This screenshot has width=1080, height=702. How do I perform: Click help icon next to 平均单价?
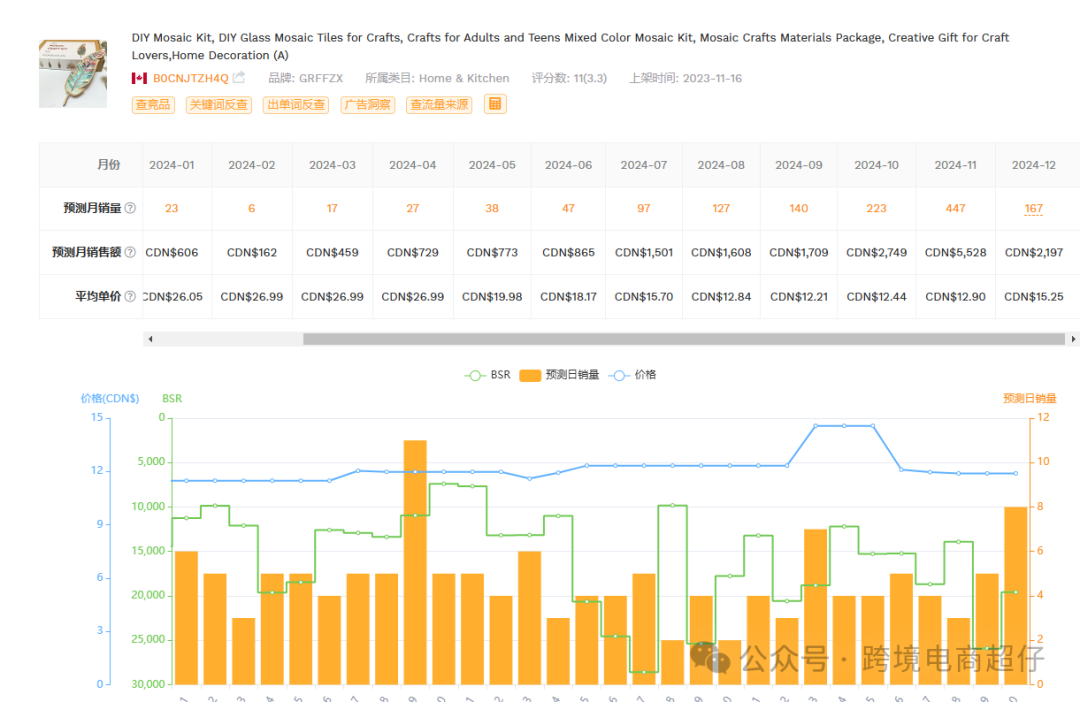tap(130, 297)
